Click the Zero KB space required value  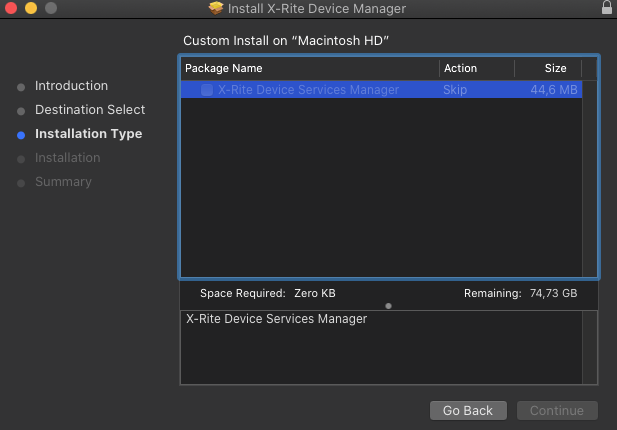click(x=315, y=293)
